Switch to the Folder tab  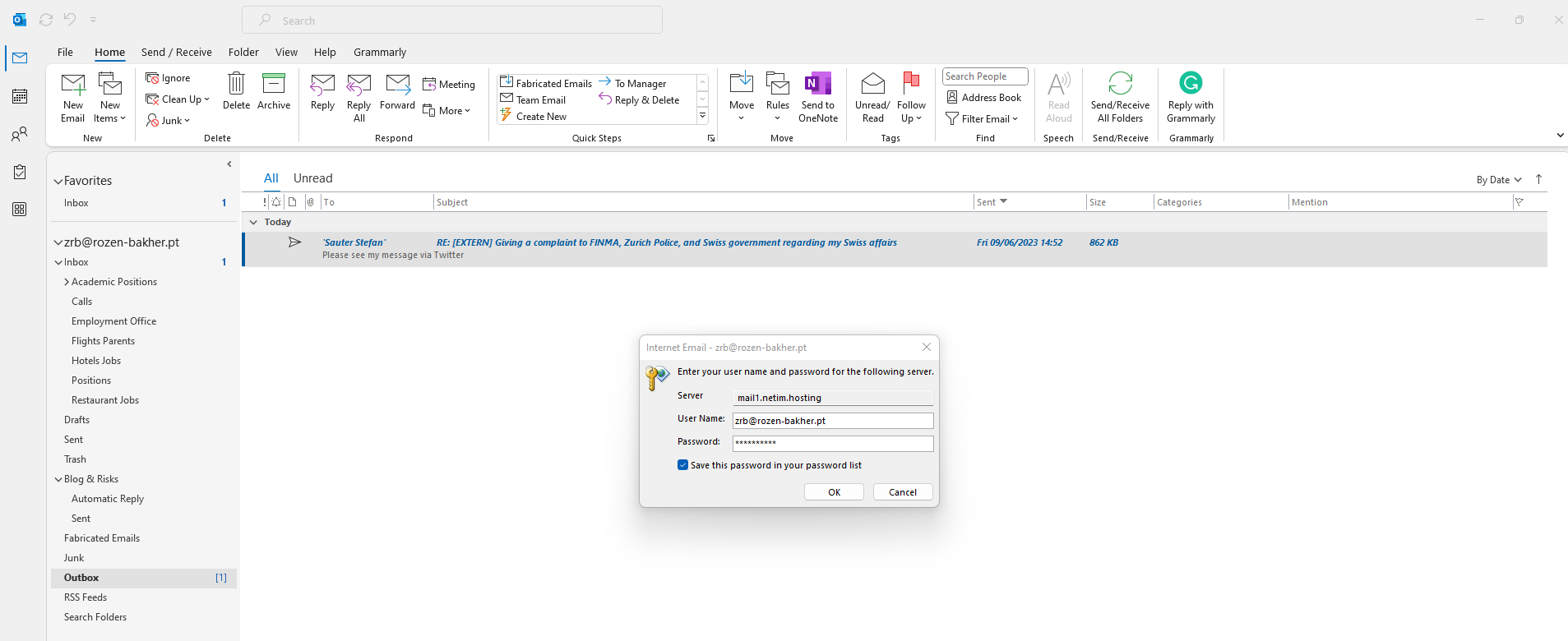coord(243,52)
